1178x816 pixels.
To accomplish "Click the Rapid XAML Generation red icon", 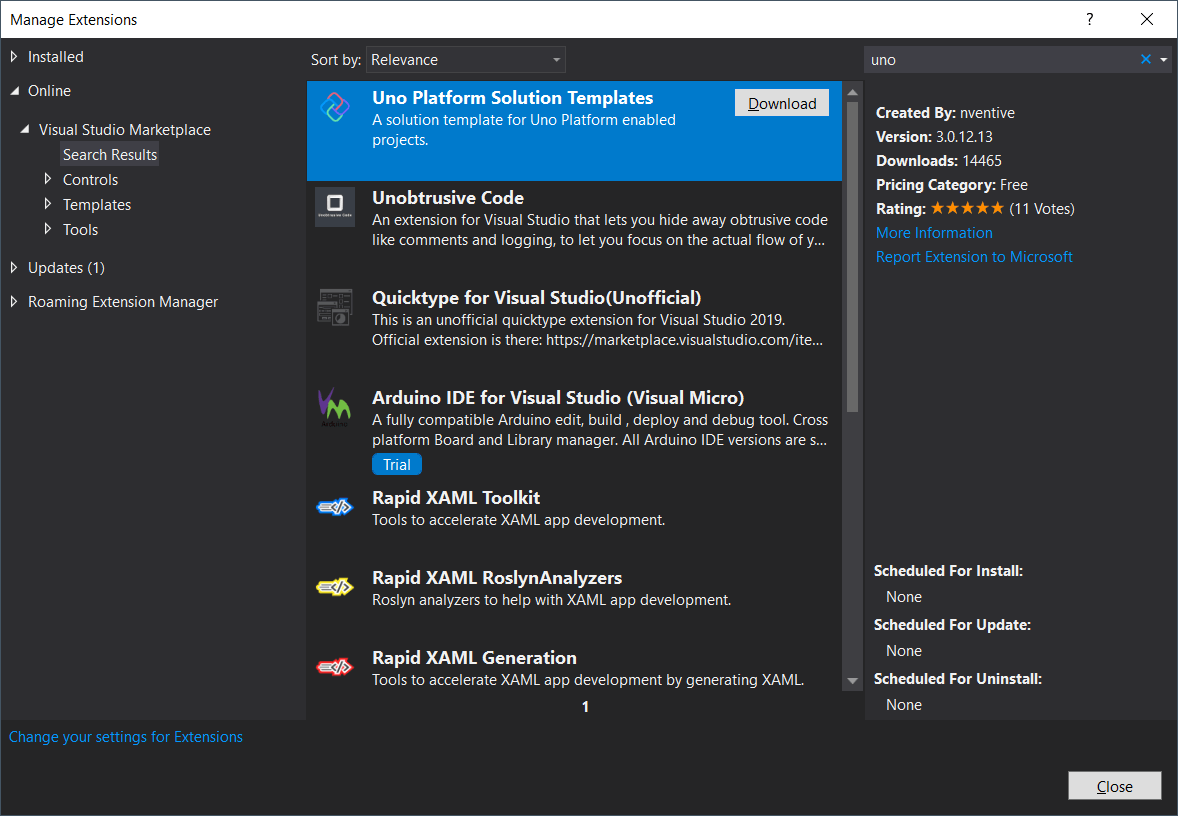I will pyautogui.click(x=335, y=666).
